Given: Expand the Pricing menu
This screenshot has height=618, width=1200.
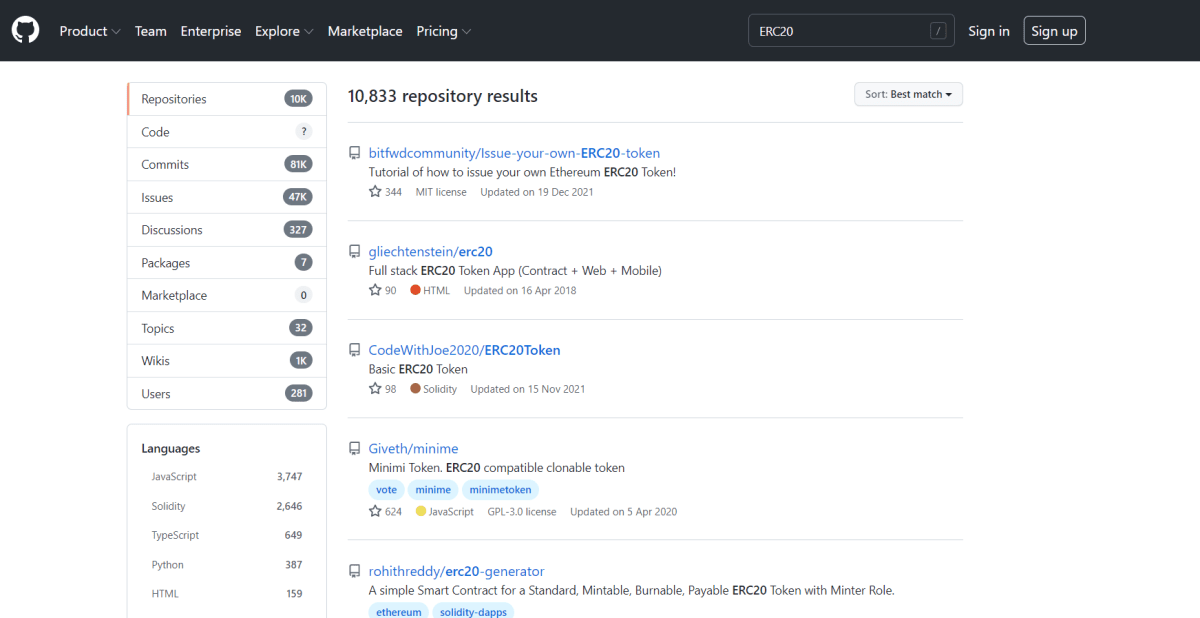Looking at the screenshot, I should (x=444, y=31).
